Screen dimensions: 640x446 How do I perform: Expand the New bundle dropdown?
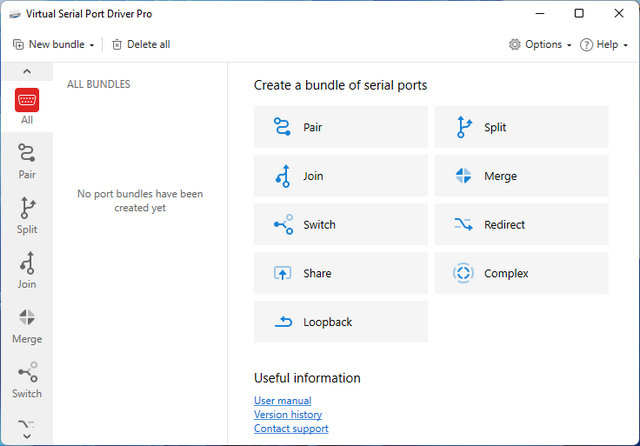point(92,45)
